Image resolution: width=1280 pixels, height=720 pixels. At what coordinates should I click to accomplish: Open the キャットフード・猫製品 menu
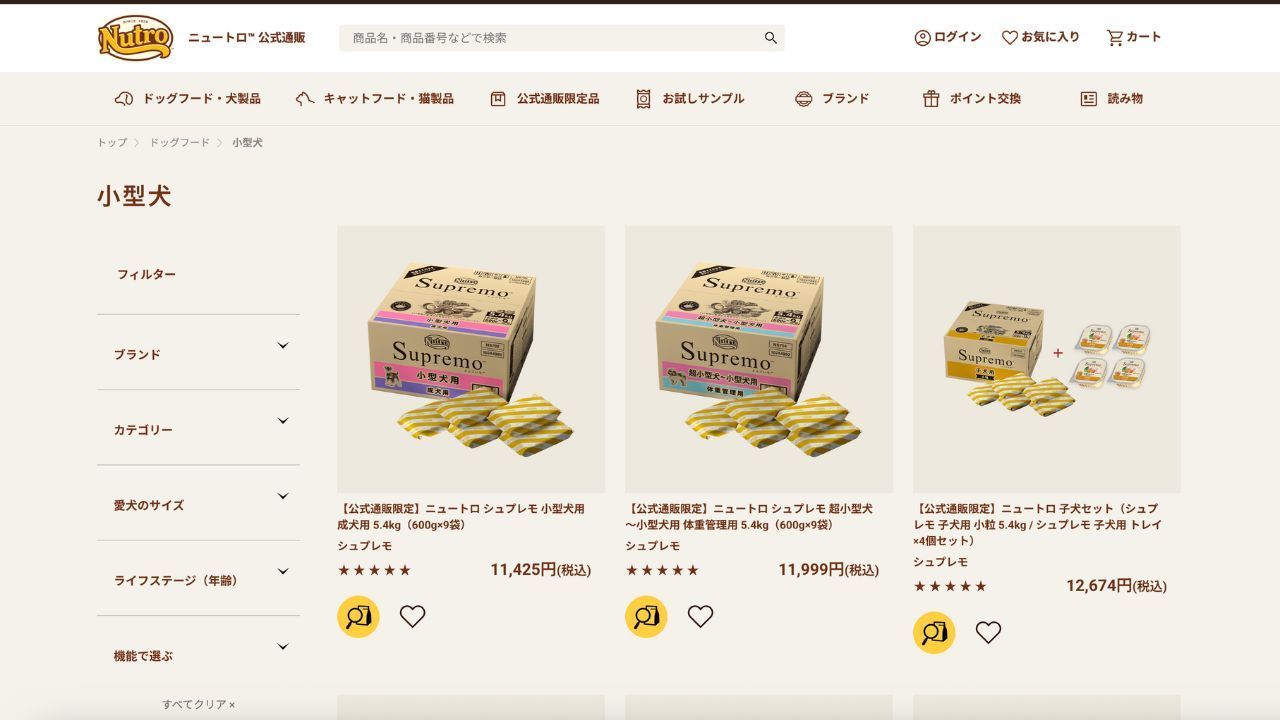pos(375,99)
